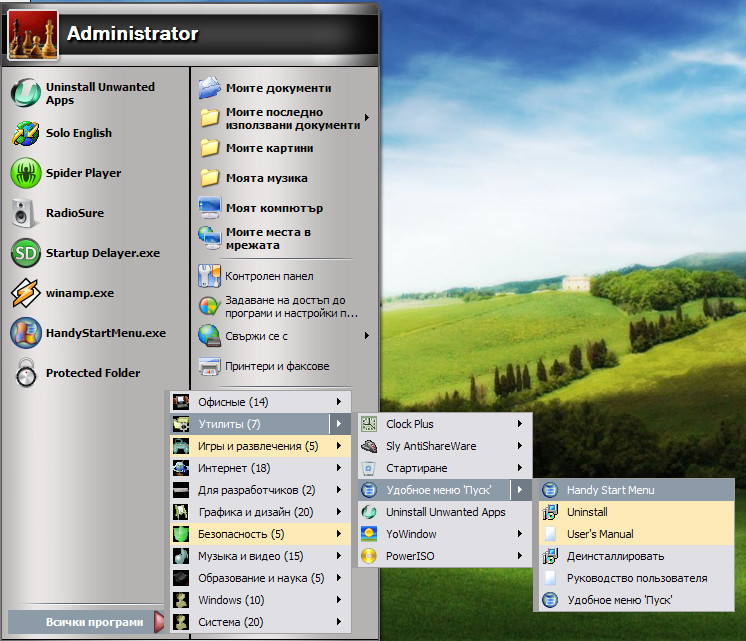
Task: Expand Интернет (18) submenu arrow
Action: coord(339,468)
